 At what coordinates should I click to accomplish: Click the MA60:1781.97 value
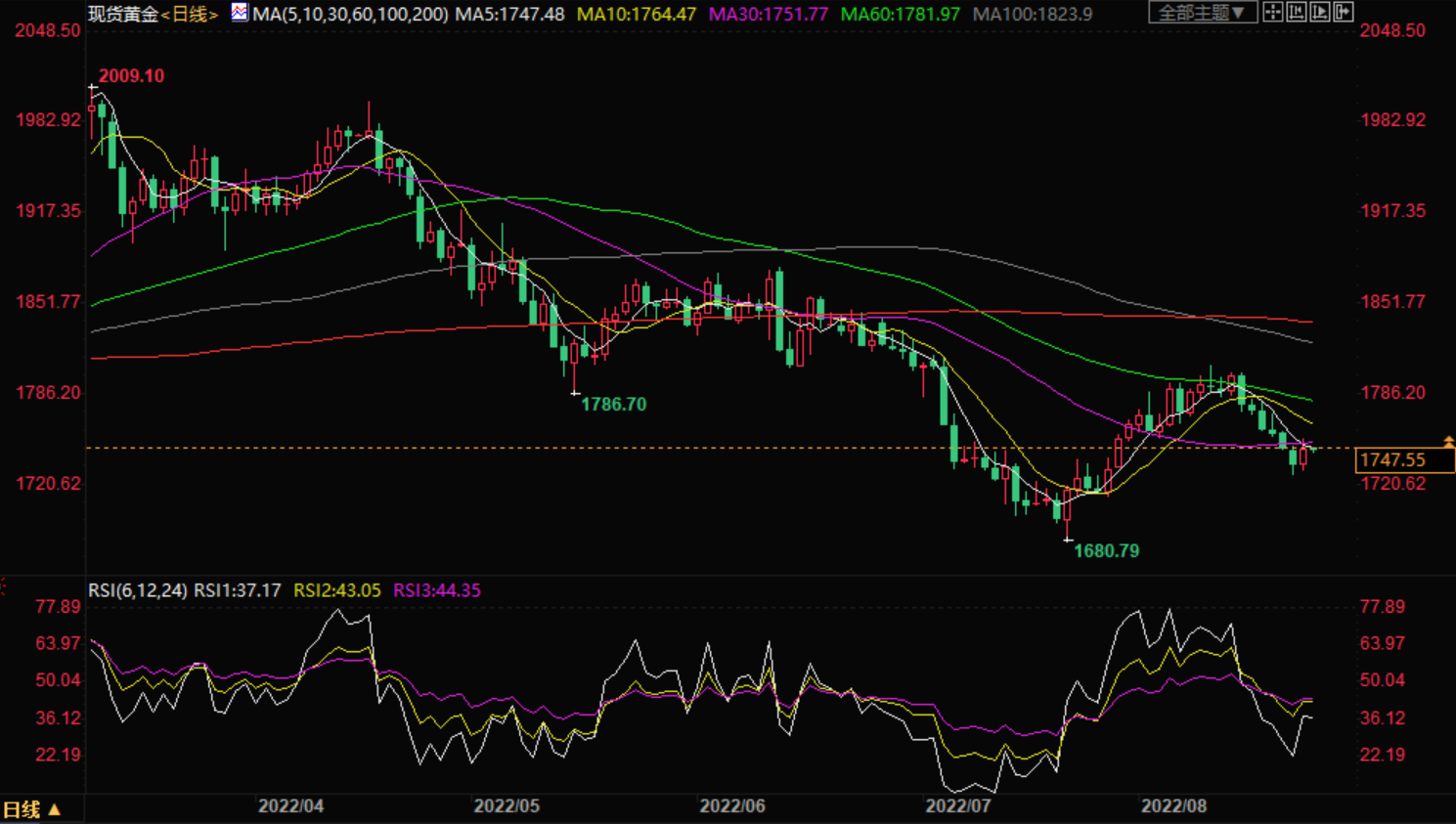click(901, 14)
